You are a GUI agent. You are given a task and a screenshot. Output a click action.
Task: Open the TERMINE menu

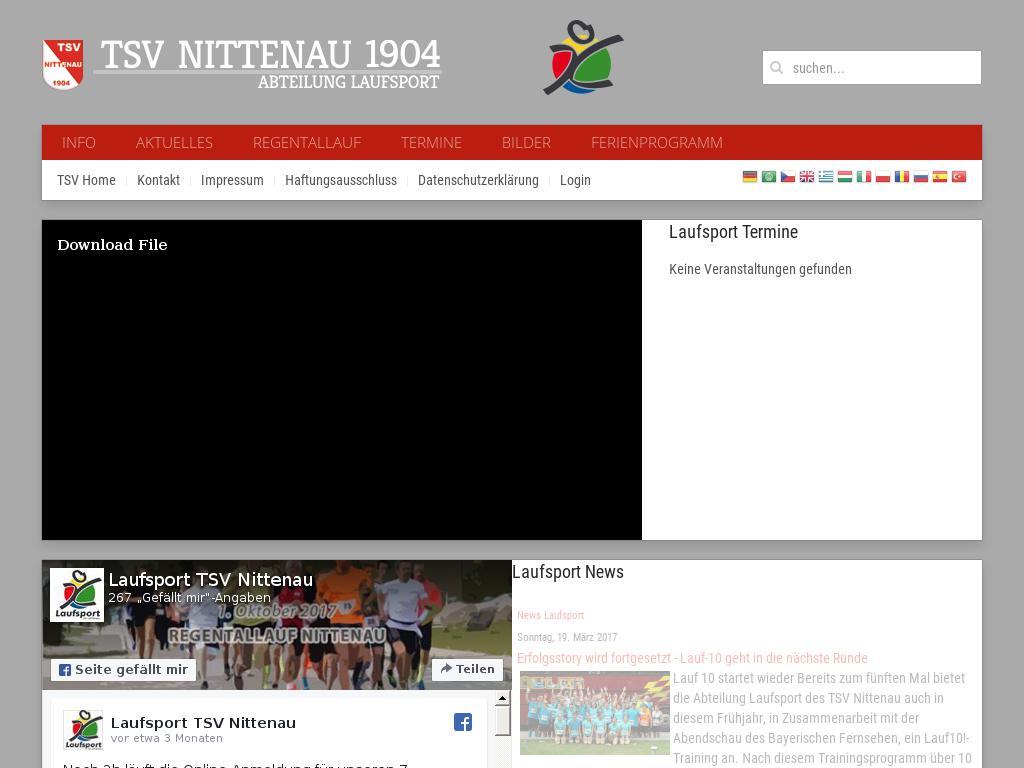431,142
